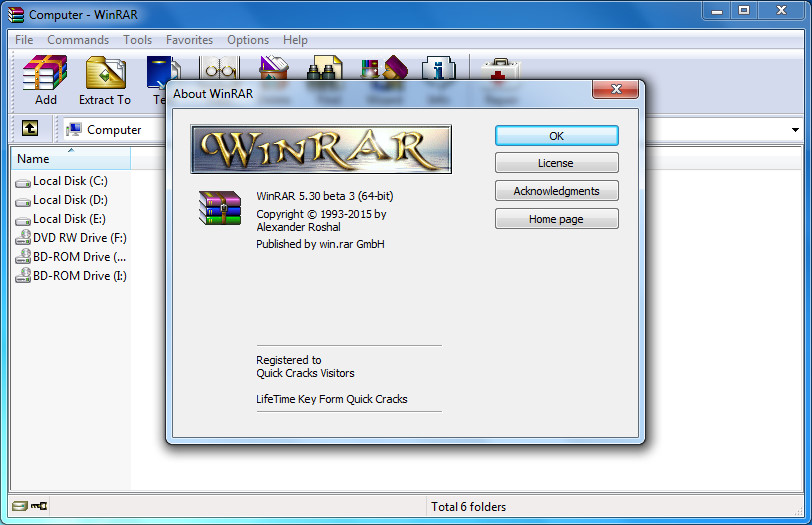This screenshot has width=812, height=525.
Task: Click the version text WinRAR 5.30 beta 3
Action: (x=325, y=196)
